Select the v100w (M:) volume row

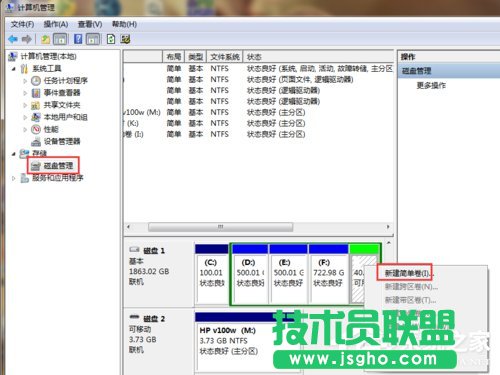coord(258,112)
